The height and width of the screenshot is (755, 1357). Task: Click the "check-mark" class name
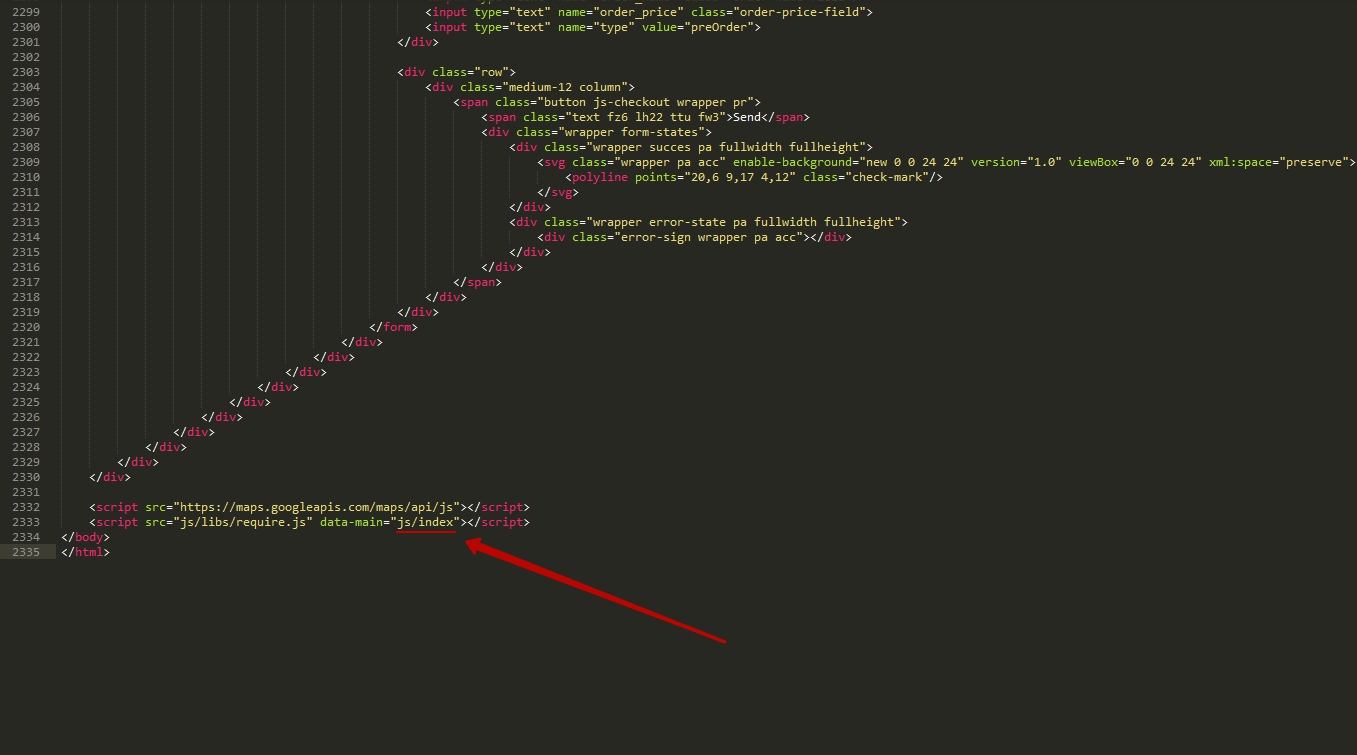[x=884, y=177]
